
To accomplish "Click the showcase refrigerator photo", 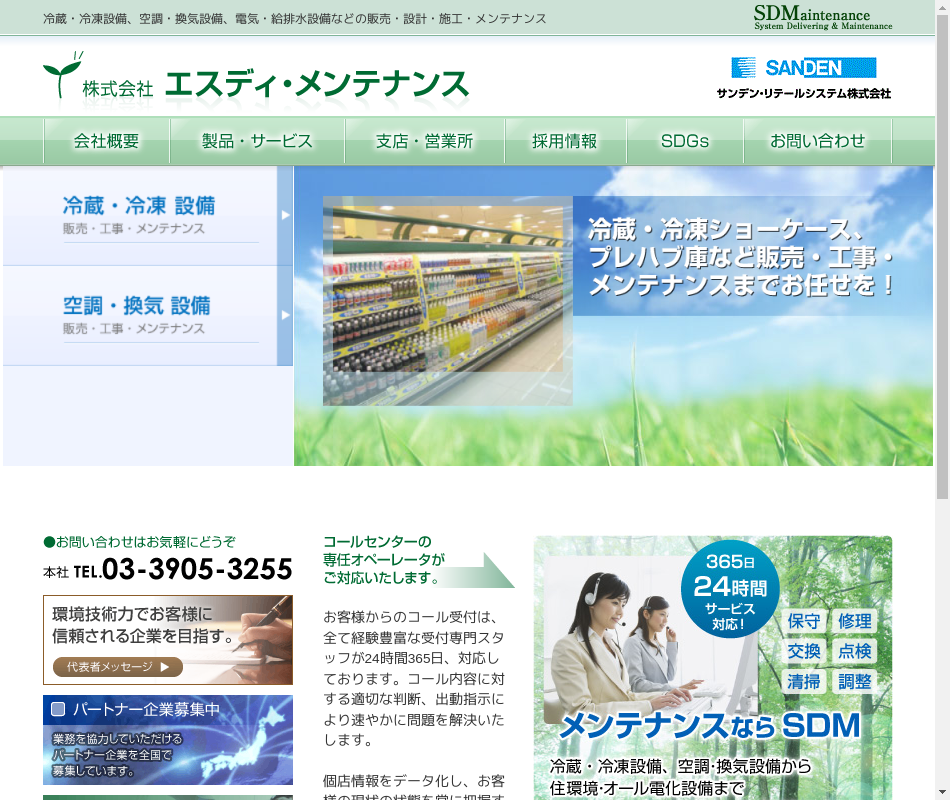I will click(447, 300).
